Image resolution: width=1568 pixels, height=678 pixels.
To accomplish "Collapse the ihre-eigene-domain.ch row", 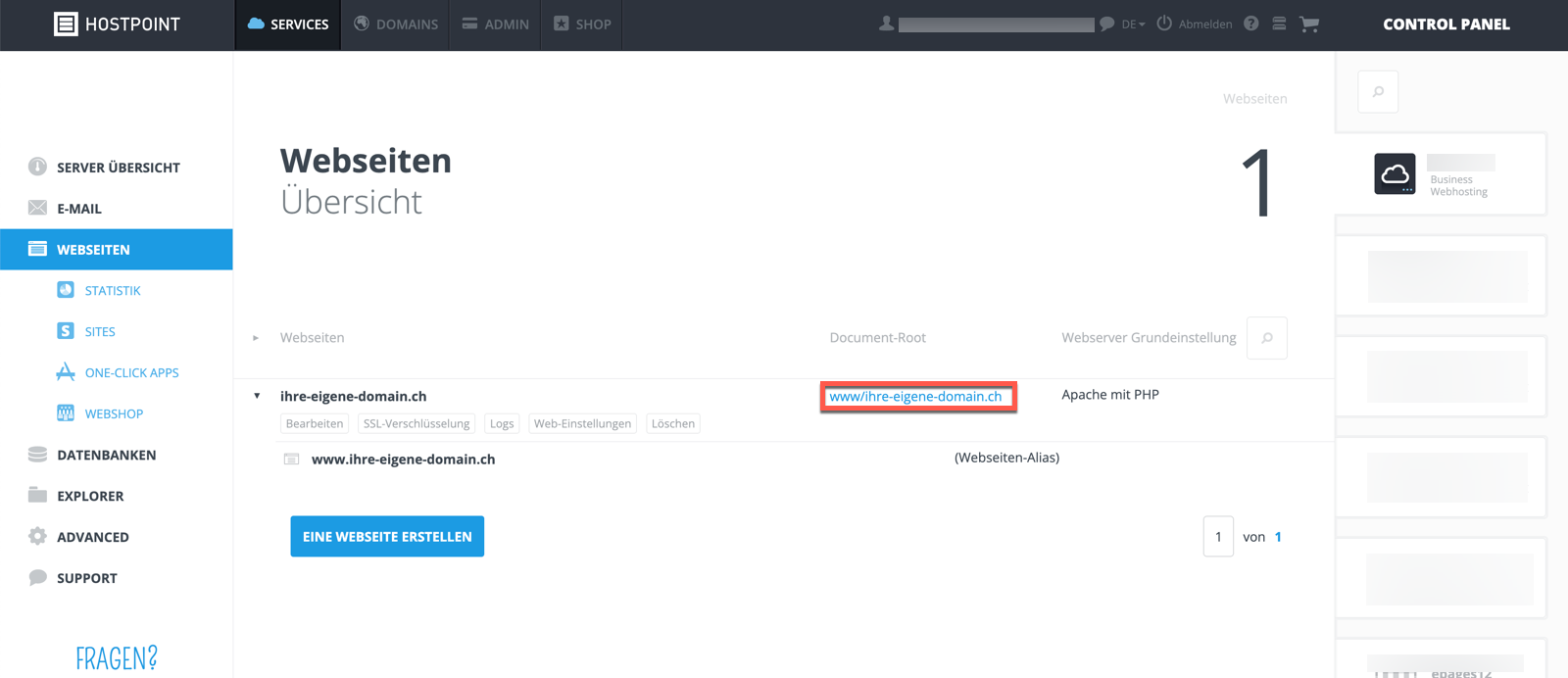I will tap(257, 396).
